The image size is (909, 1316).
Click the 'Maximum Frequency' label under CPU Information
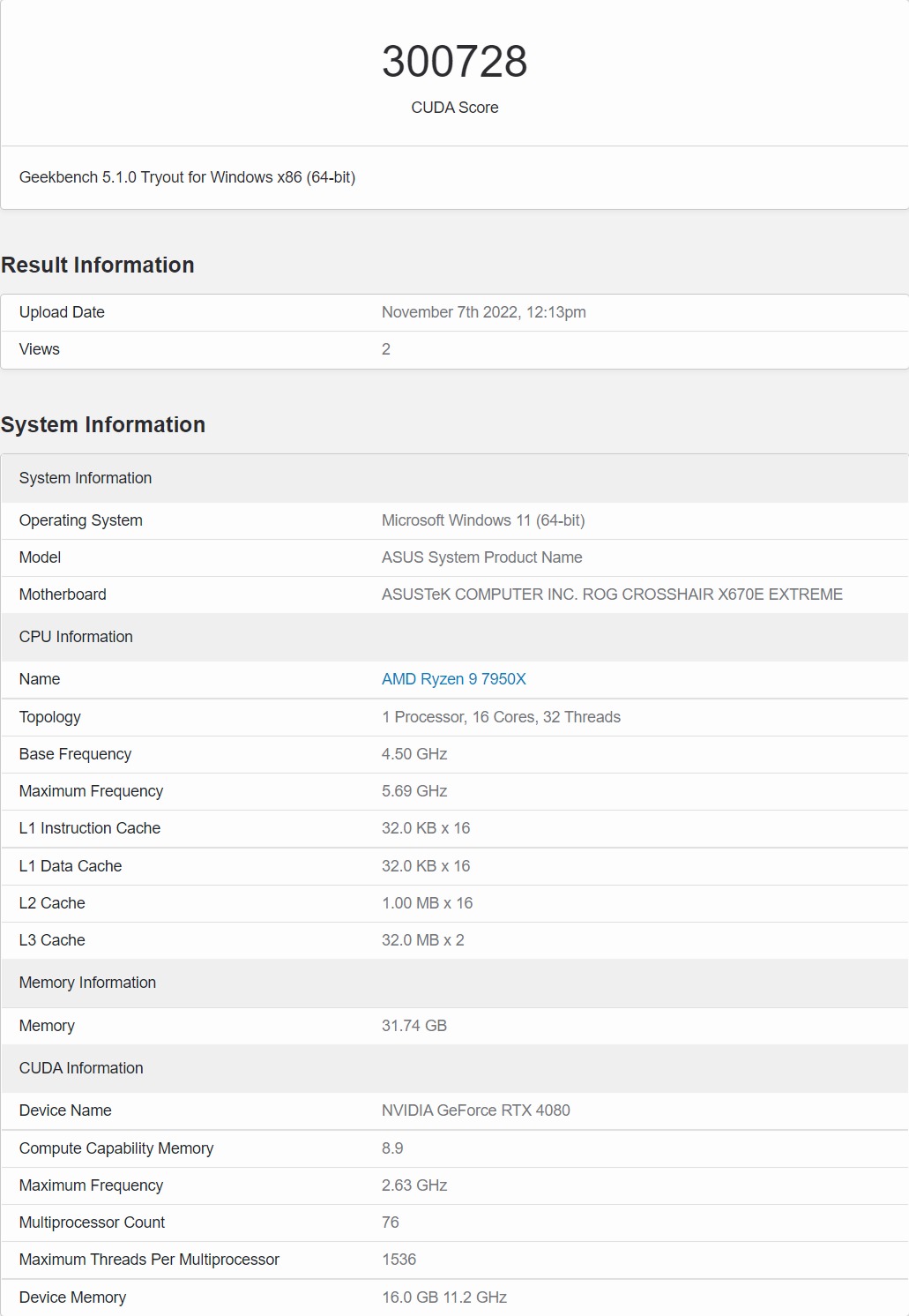pos(91,791)
